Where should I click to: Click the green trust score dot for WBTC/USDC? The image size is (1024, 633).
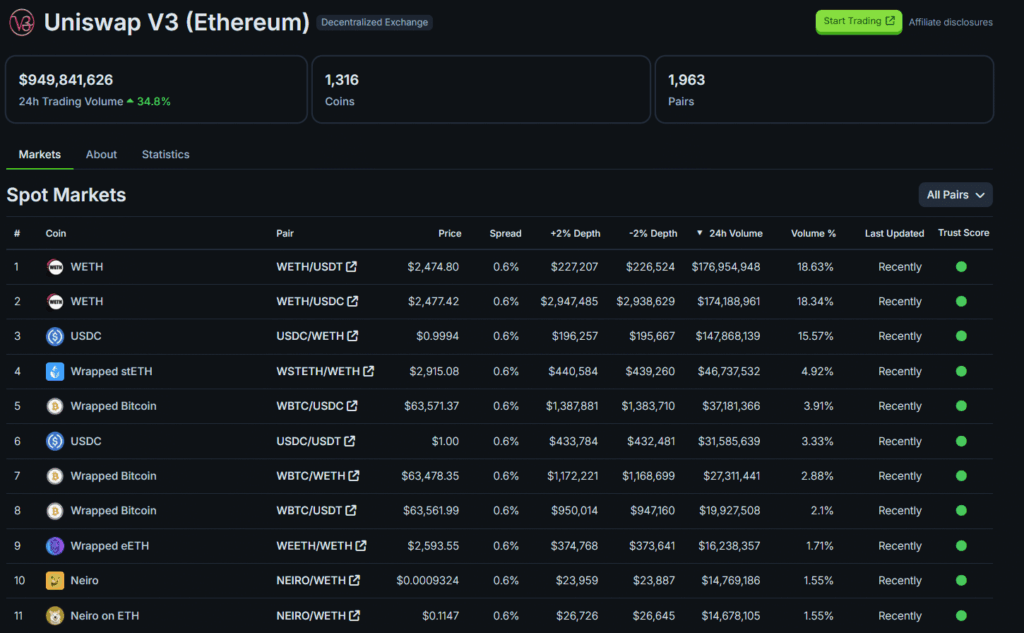pos(961,406)
